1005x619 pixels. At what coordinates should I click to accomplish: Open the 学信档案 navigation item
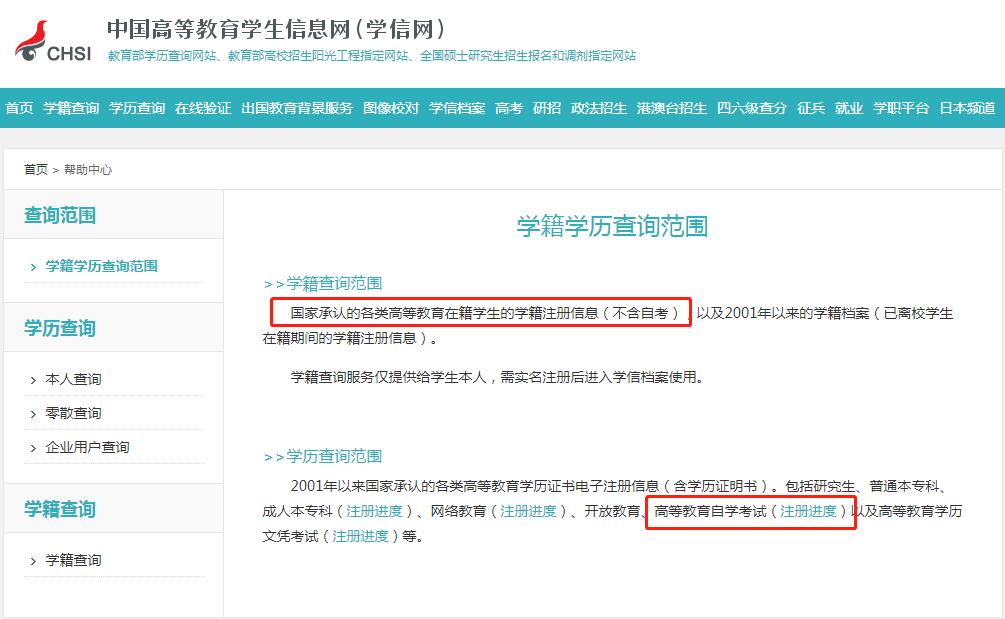[x=457, y=108]
